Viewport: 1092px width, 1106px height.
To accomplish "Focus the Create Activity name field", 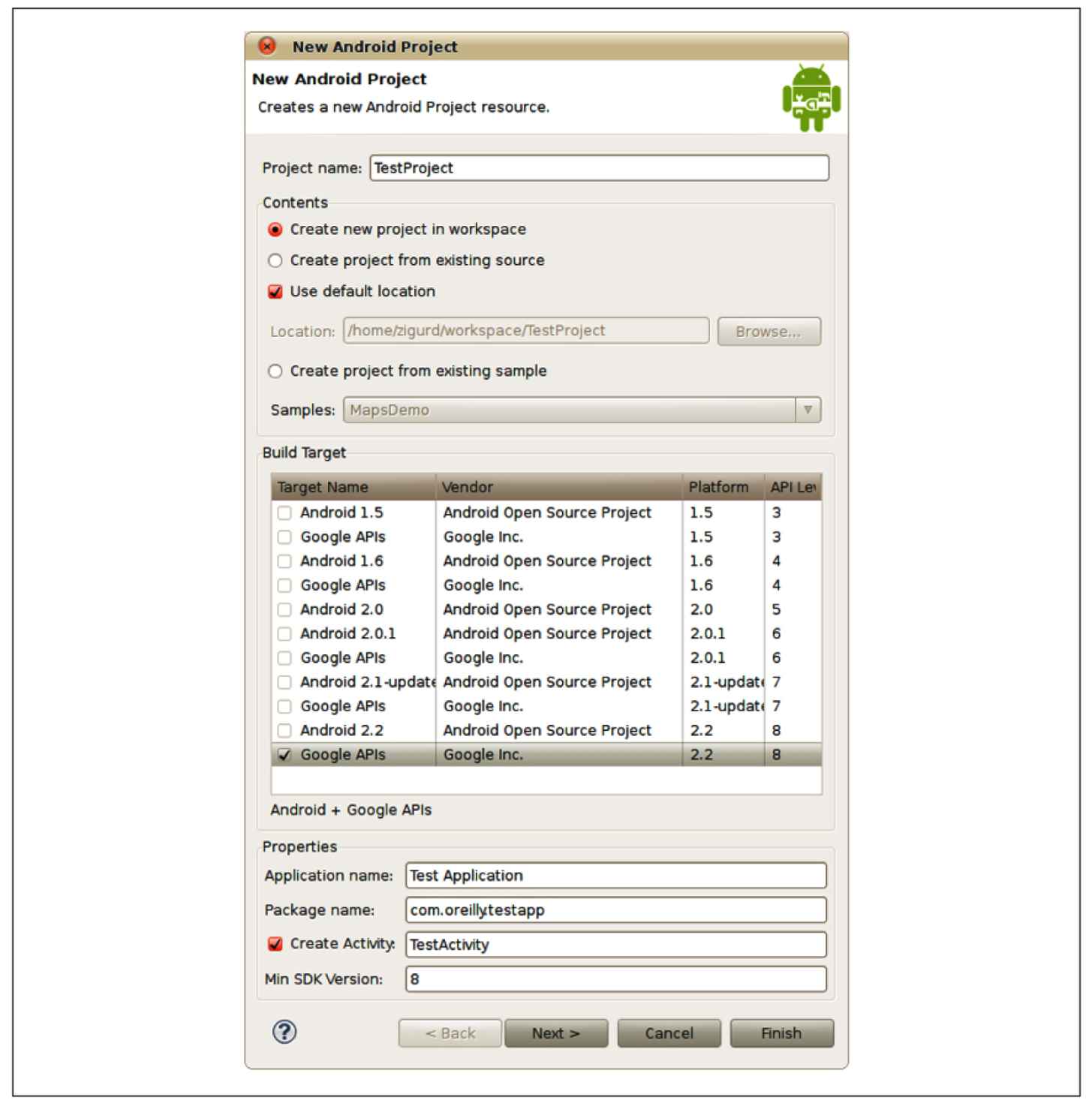I will pyautogui.click(x=615, y=945).
